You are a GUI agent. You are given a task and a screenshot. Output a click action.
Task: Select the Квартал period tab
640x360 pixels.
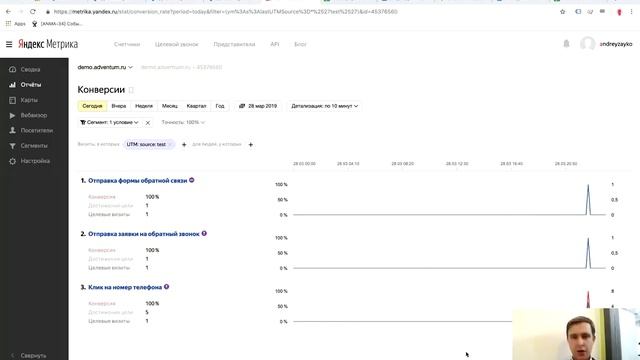pos(196,106)
